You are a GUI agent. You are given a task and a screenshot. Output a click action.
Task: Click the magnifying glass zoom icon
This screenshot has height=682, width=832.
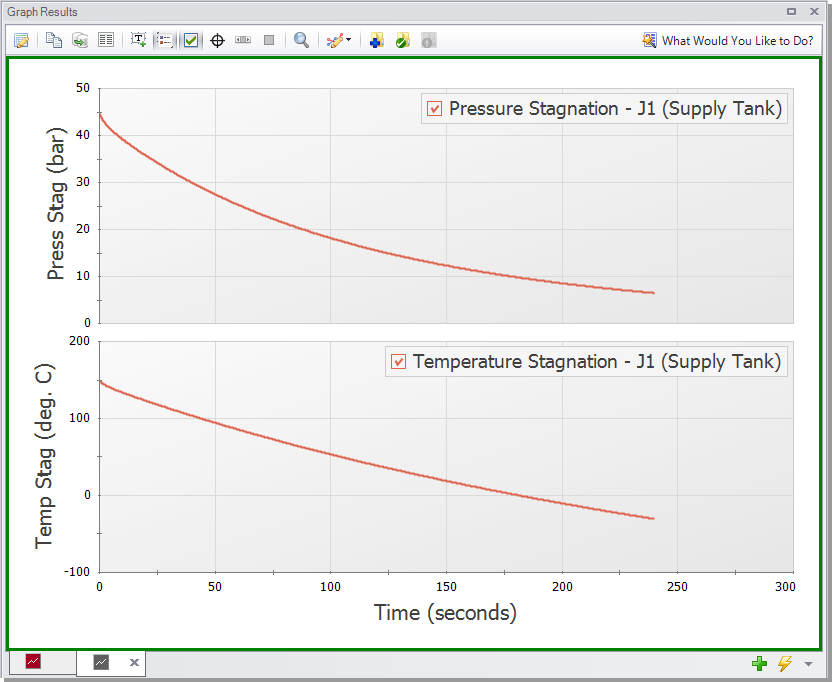[301, 41]
